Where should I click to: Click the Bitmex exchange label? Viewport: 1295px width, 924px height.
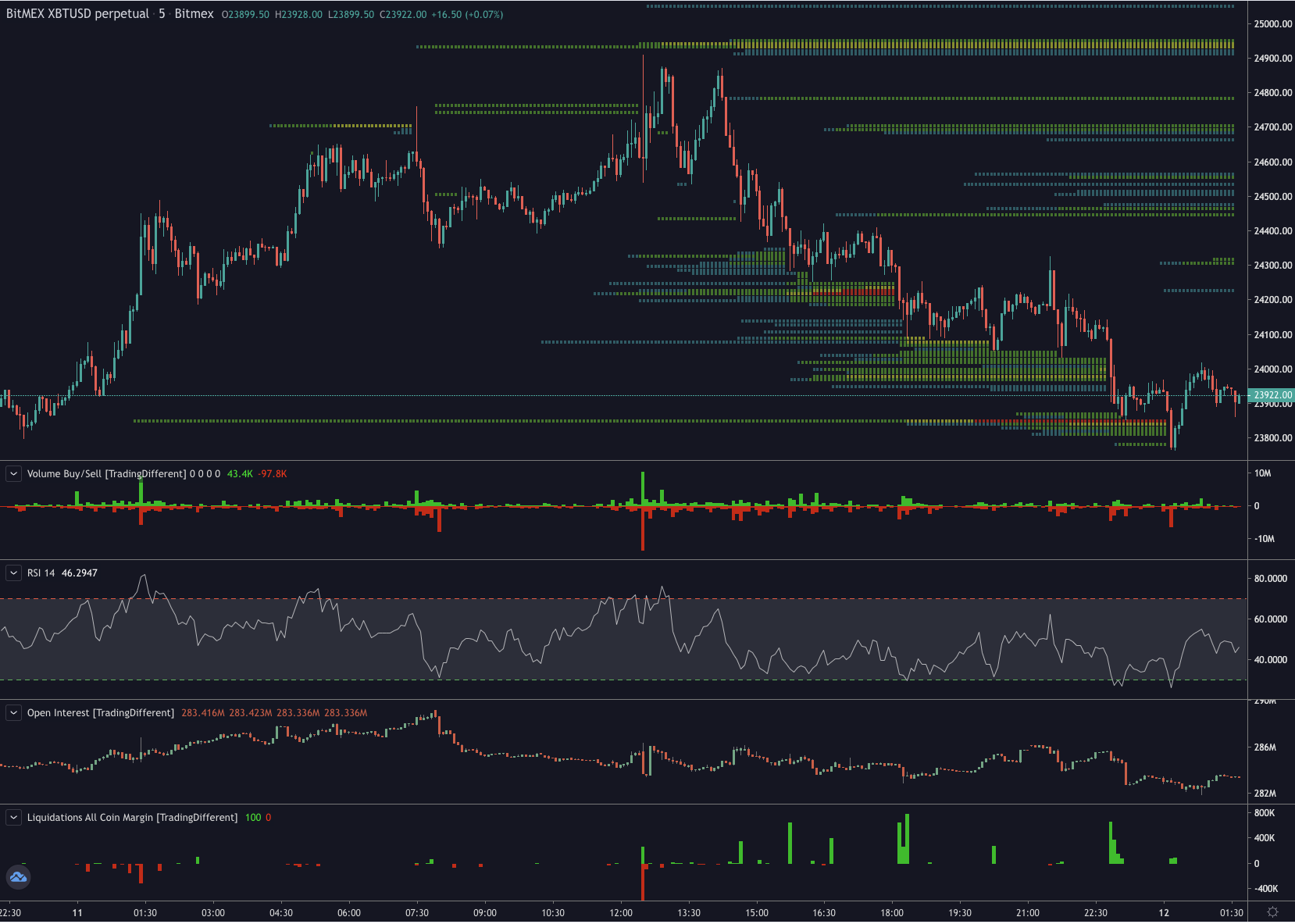(x=194, y=13)
